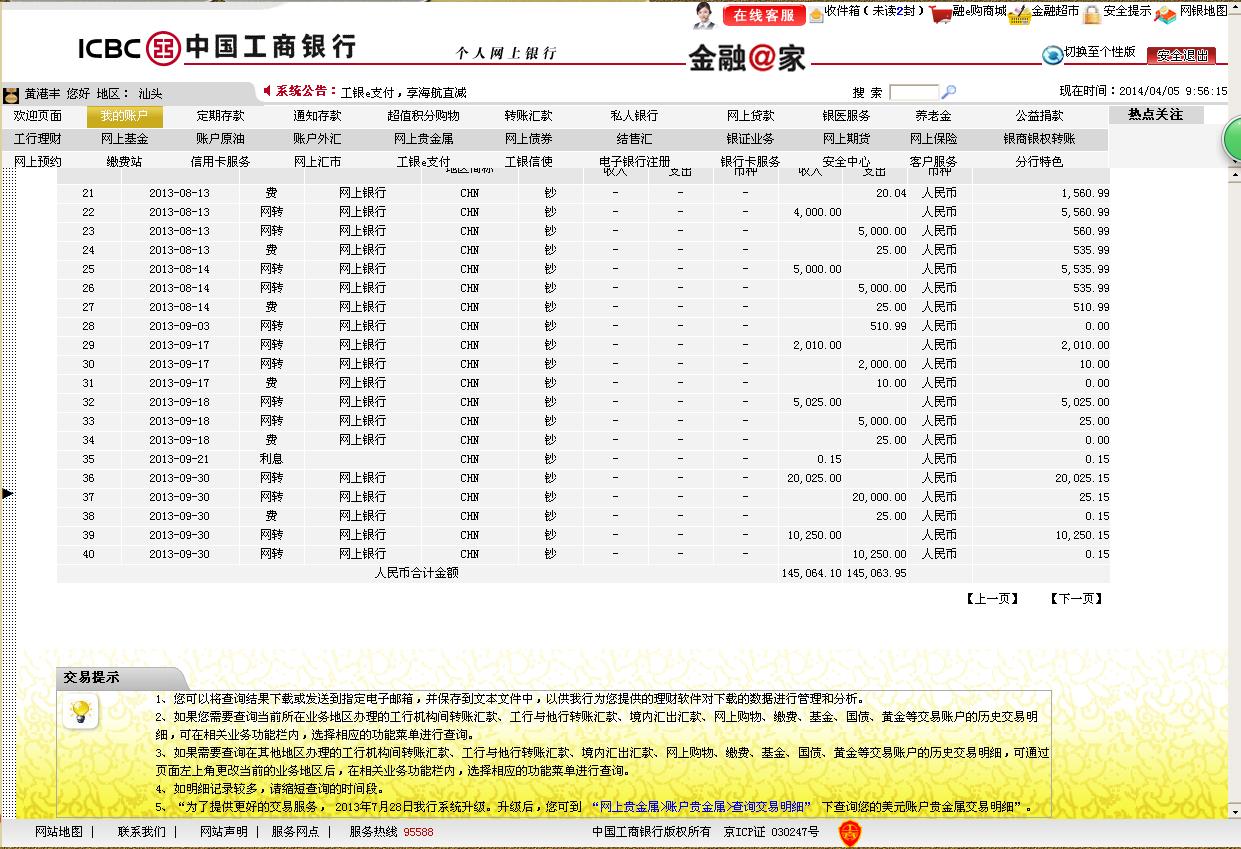Switch to personalized version 切换至个性版
This screenshot has width=1241, height=849.
(x=1100, y=52)
